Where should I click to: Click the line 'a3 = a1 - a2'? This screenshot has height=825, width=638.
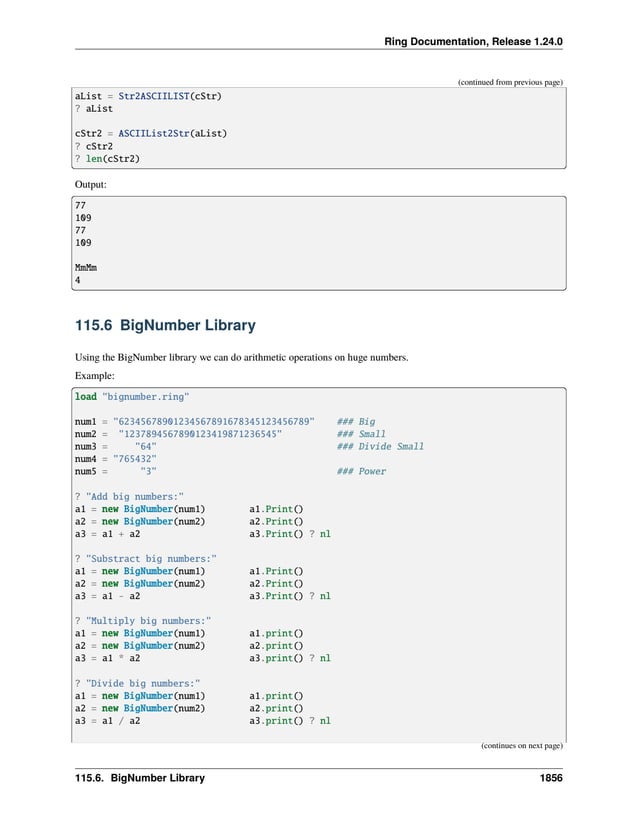click(x=107, y=596)
